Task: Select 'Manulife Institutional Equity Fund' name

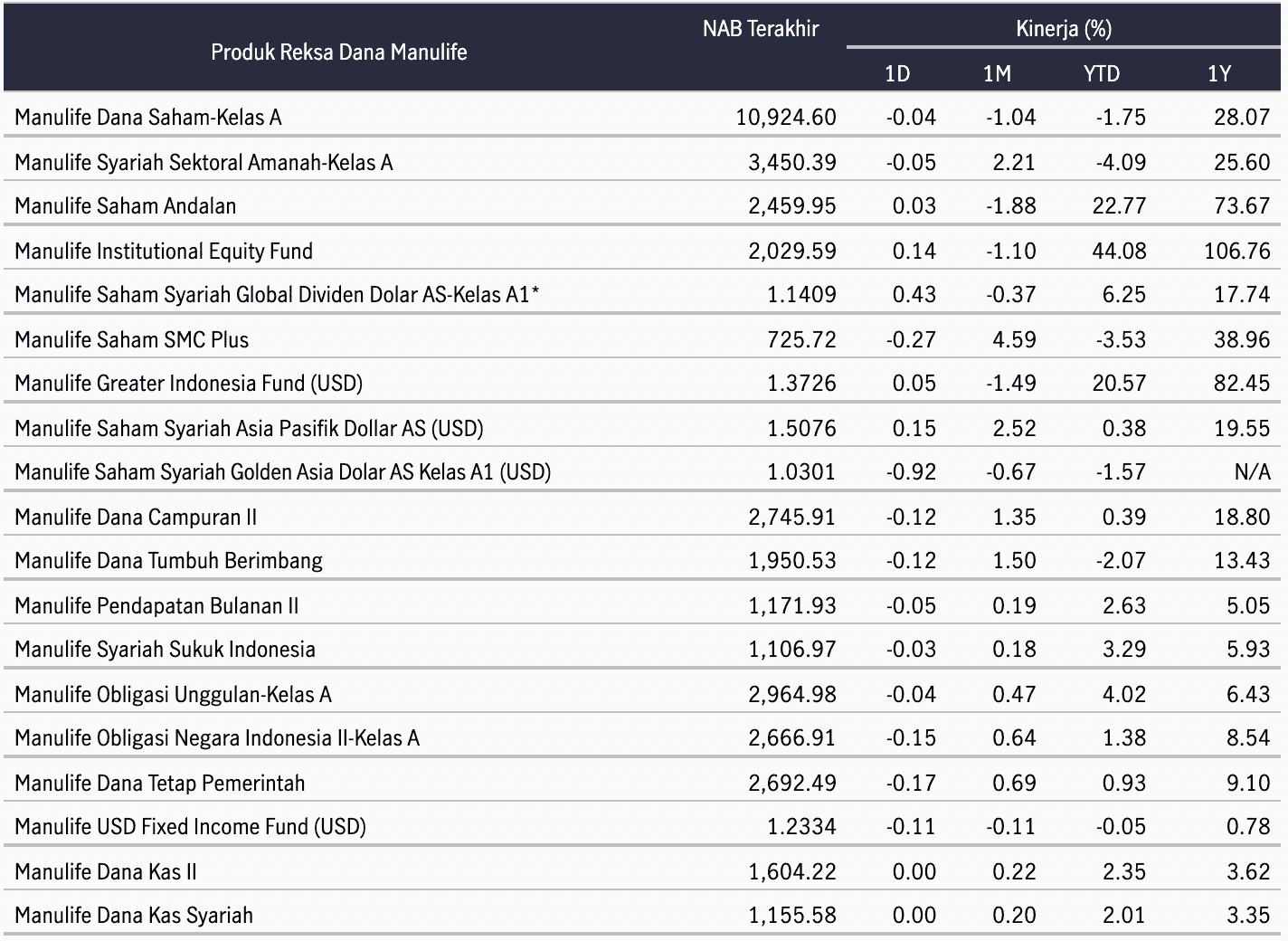Action: (x=164, y=251)
